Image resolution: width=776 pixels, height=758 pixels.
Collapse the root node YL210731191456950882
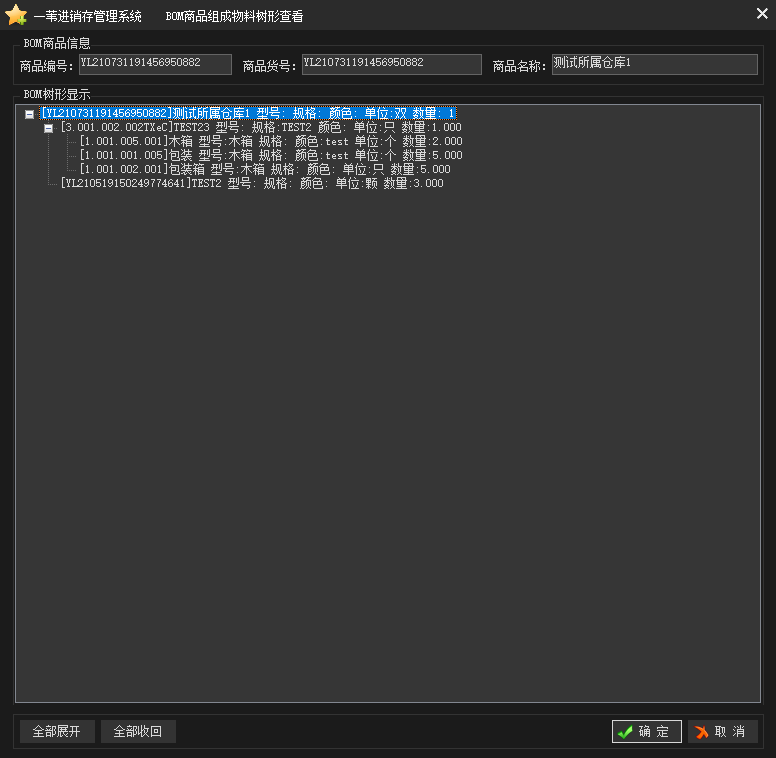point(30,114)
